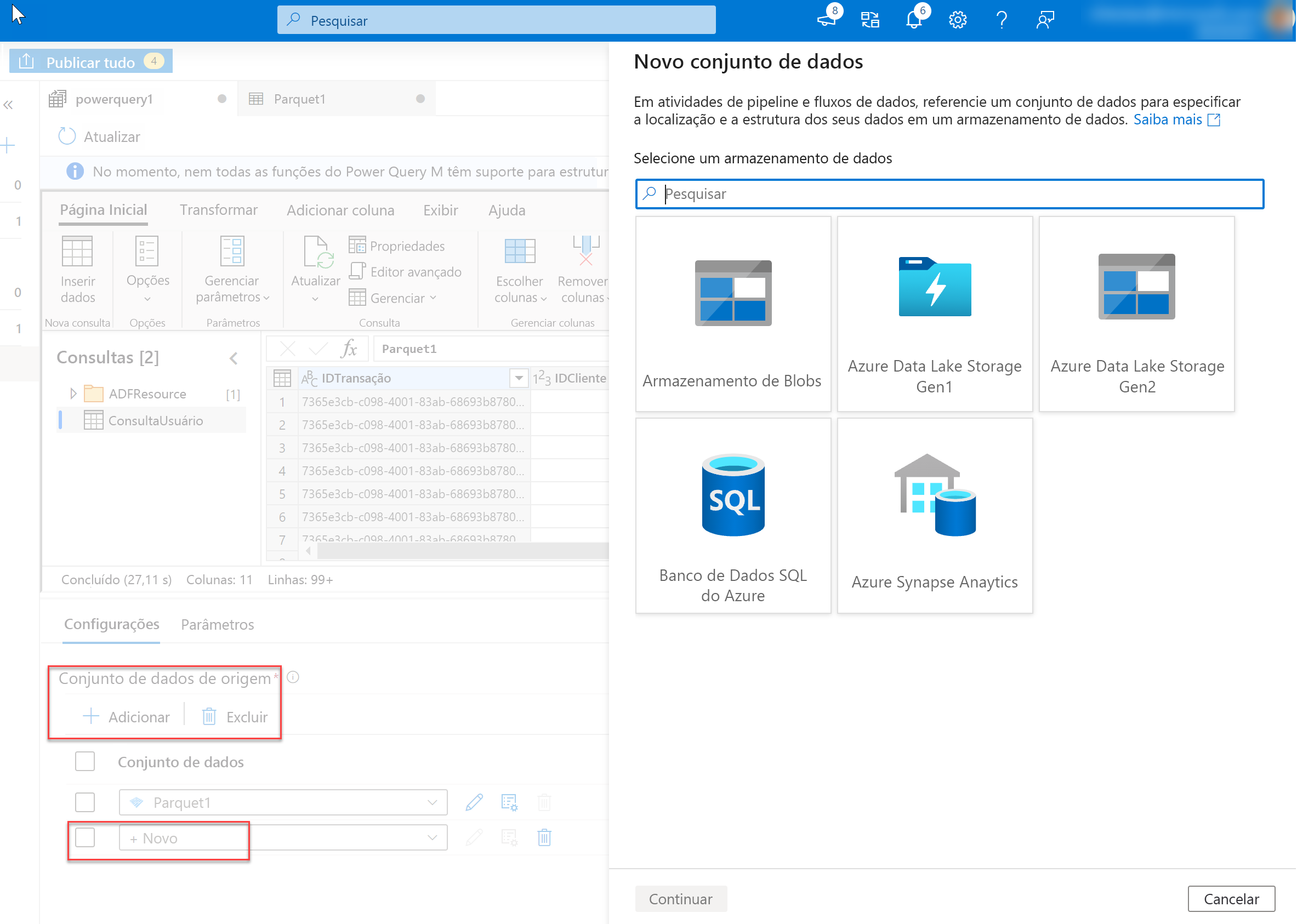Open the Transformar ribbon tab
Viewport: 1297px width, 924px height.
(219, 210)
